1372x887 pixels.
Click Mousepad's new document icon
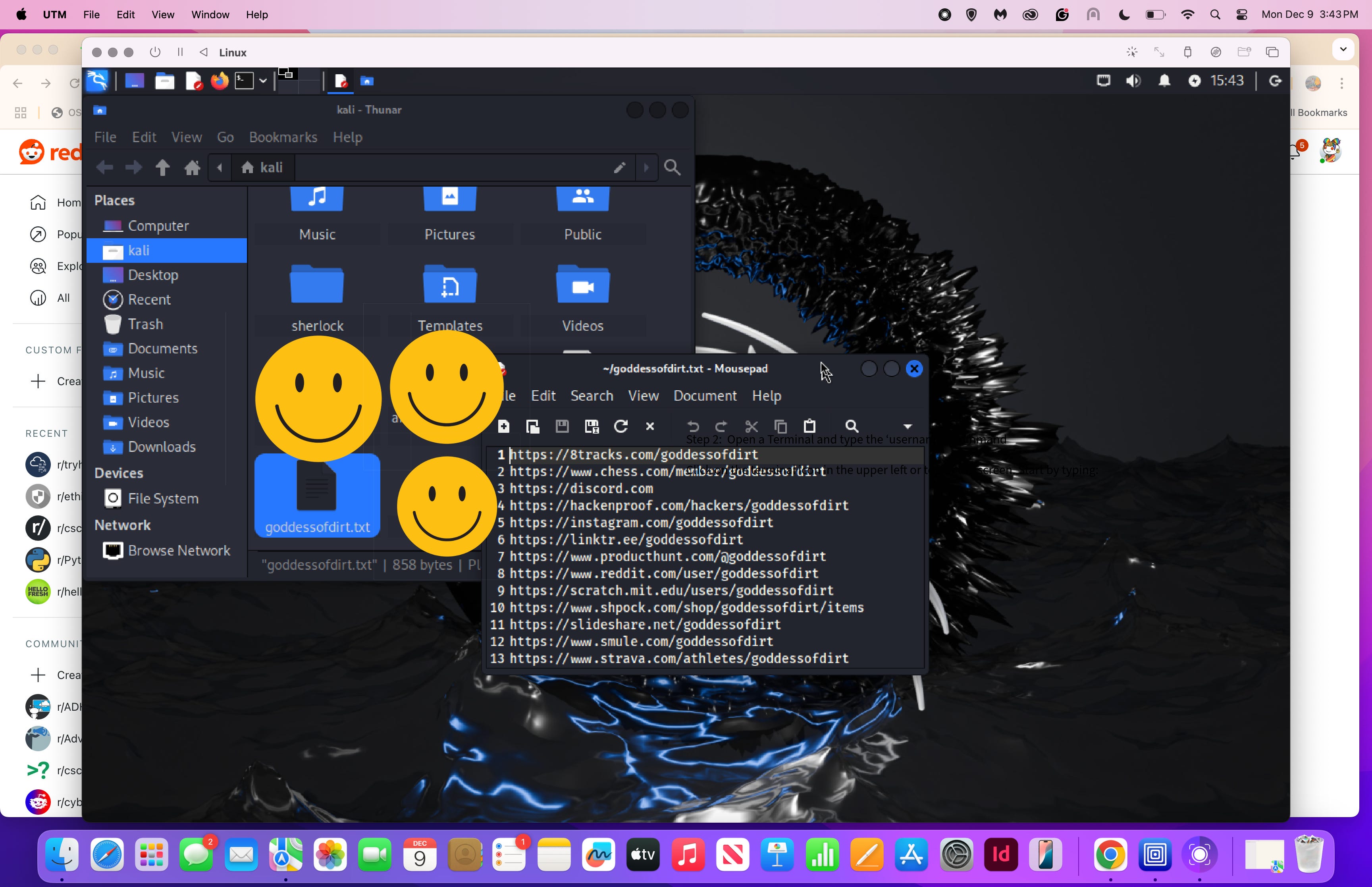tap(504, 426)
